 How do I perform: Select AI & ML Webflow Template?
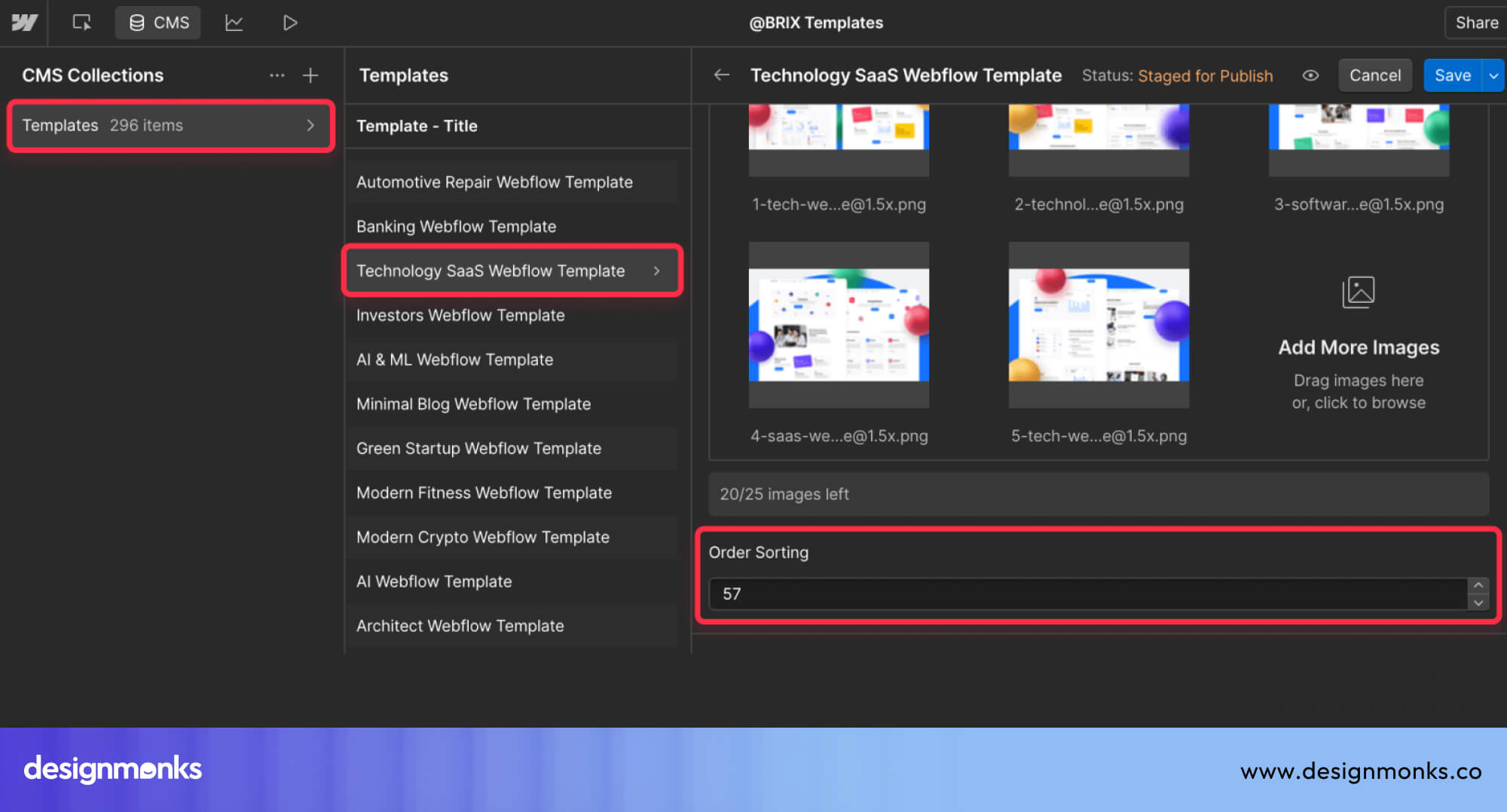tap(512, 360)
